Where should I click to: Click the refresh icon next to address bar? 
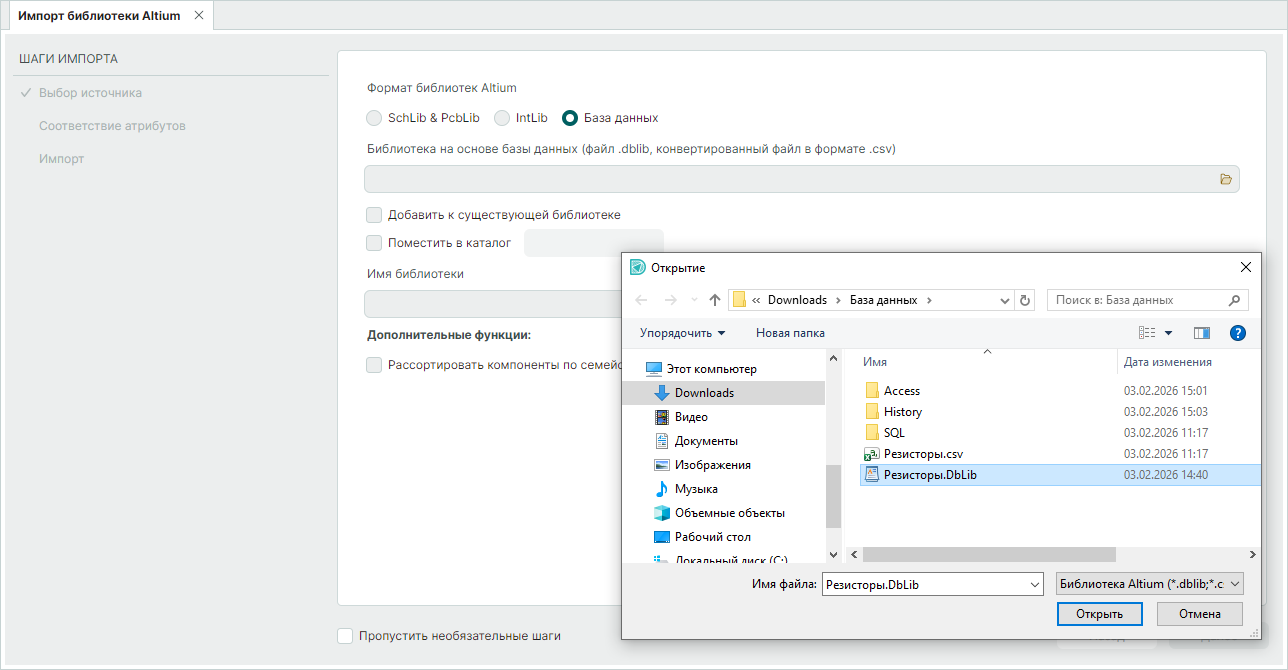coord(1024,300)
